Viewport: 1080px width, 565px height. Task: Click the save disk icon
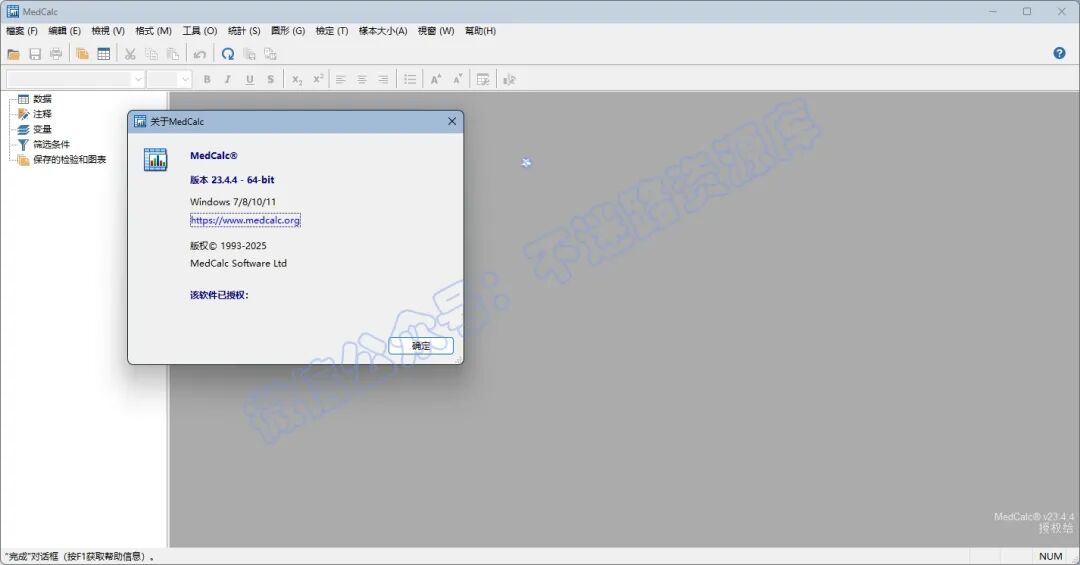34,54
